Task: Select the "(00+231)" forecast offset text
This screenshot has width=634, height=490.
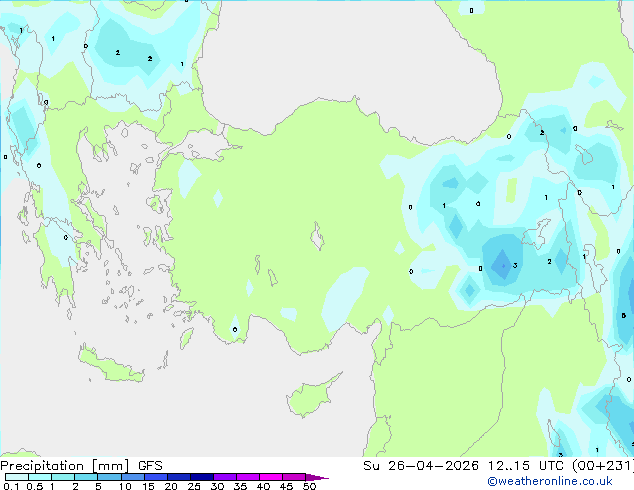Action: tap(603, 466)
